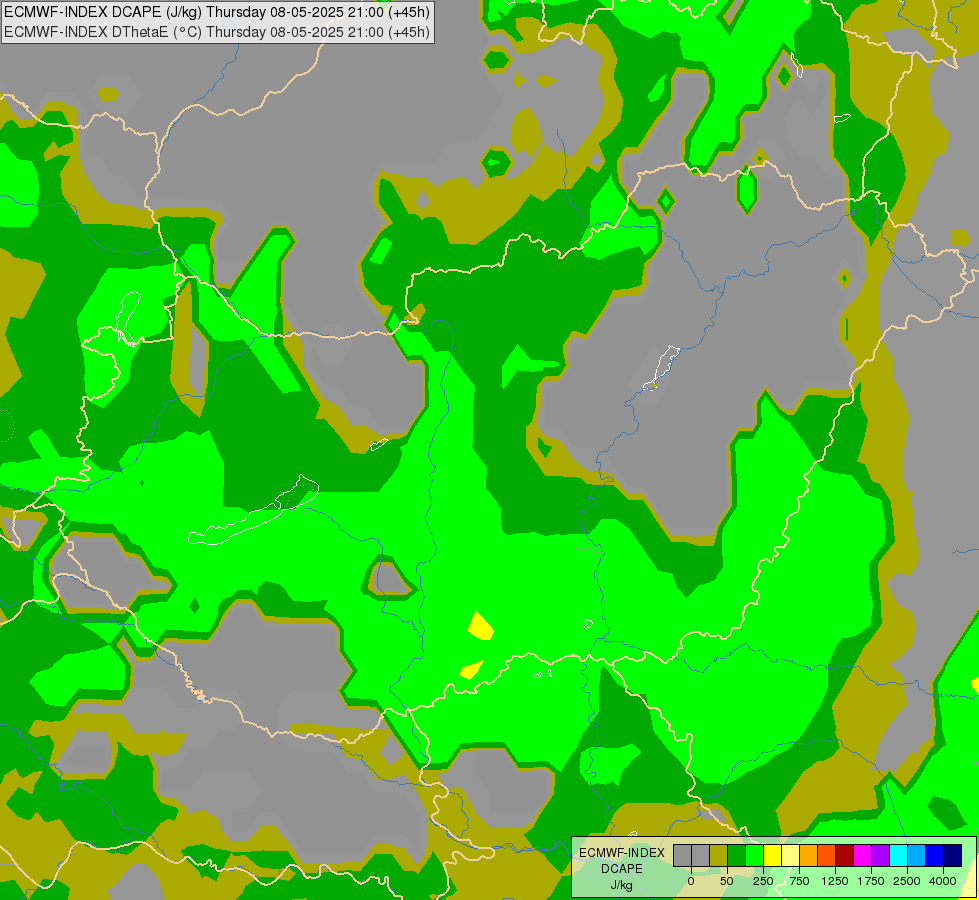Screen dimensions: 979x900
Task: Click the DCAPE (J/kg) title line
Action: tap(217, 12)
